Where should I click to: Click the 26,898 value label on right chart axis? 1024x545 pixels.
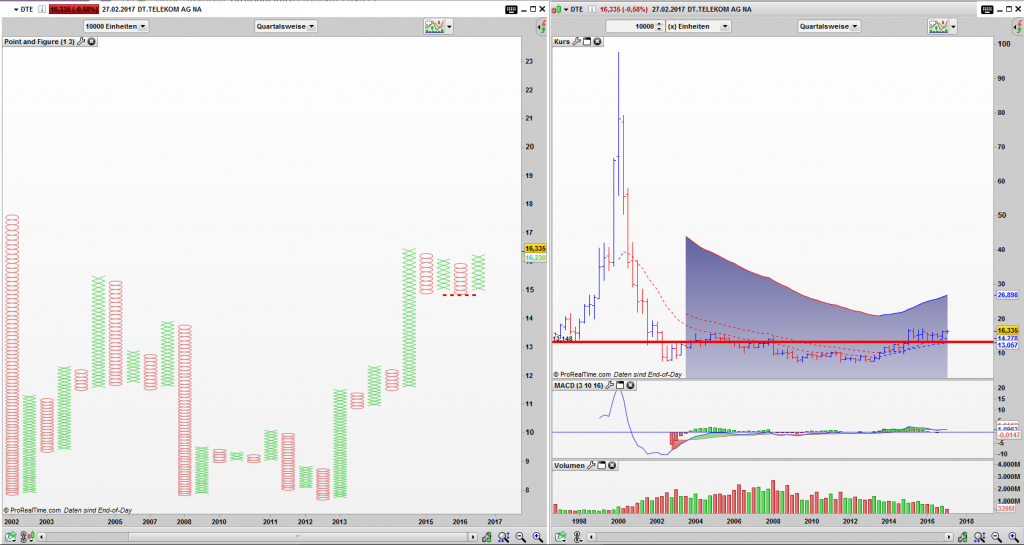[1008, 295]
